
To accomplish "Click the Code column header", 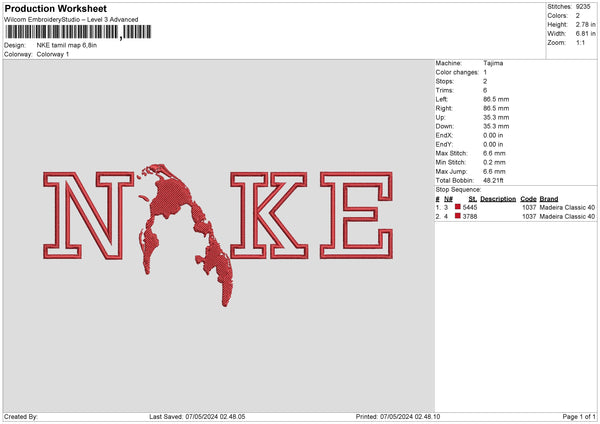I will [x=528, y=199].
